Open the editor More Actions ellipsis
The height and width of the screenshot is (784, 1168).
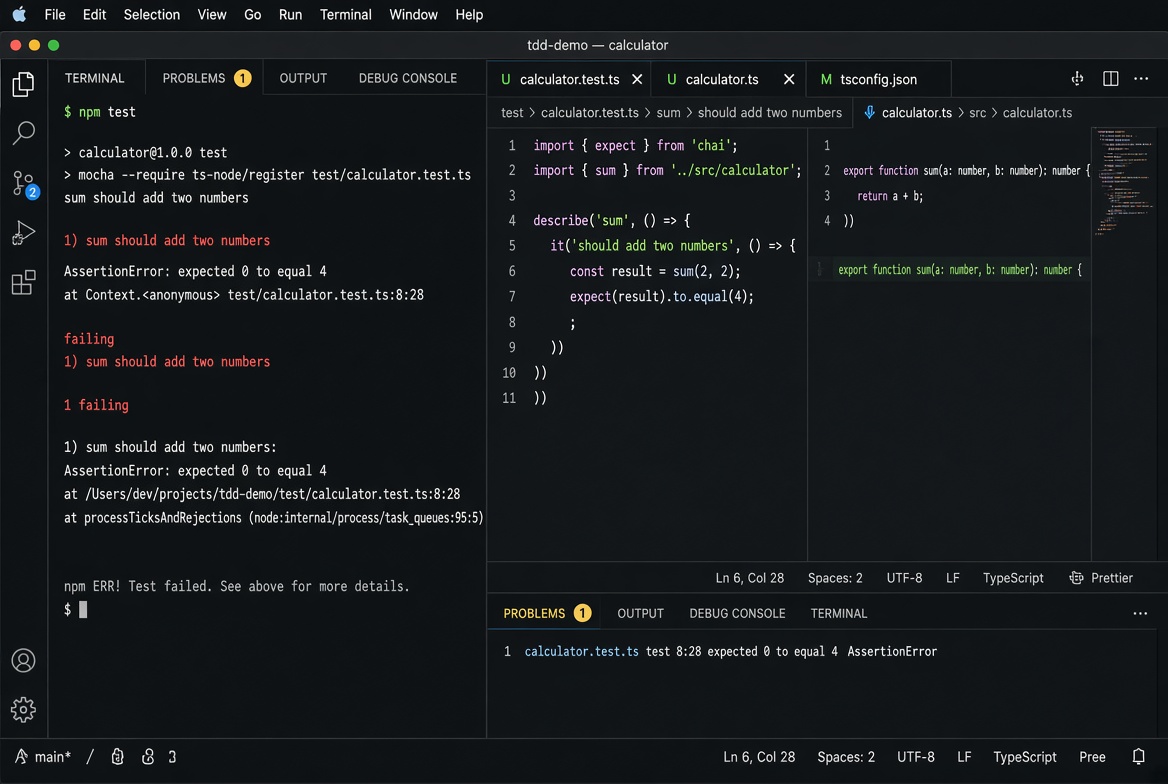coord(1140,78)
